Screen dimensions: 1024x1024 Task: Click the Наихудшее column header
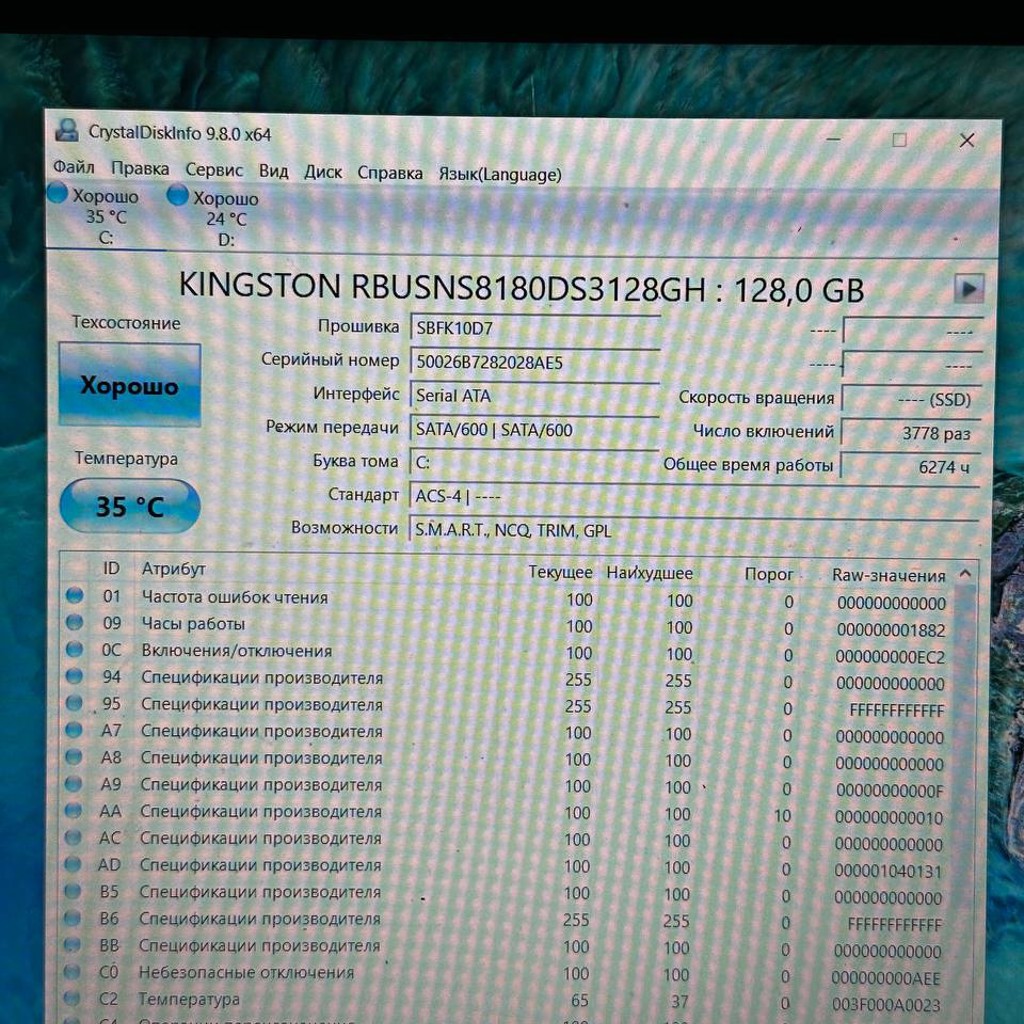pos(649,573)
